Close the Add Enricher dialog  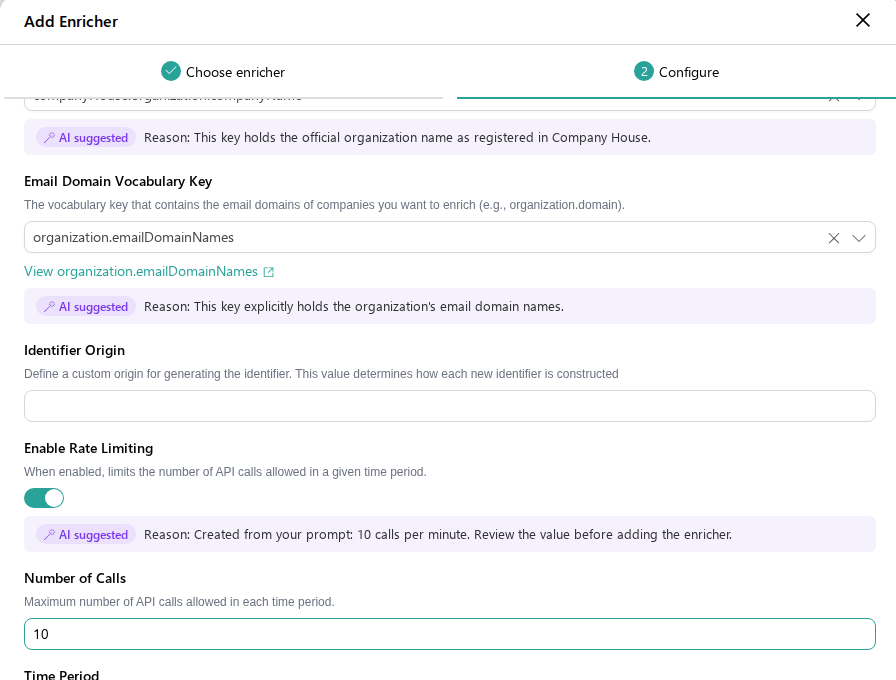tap(862, 21)
